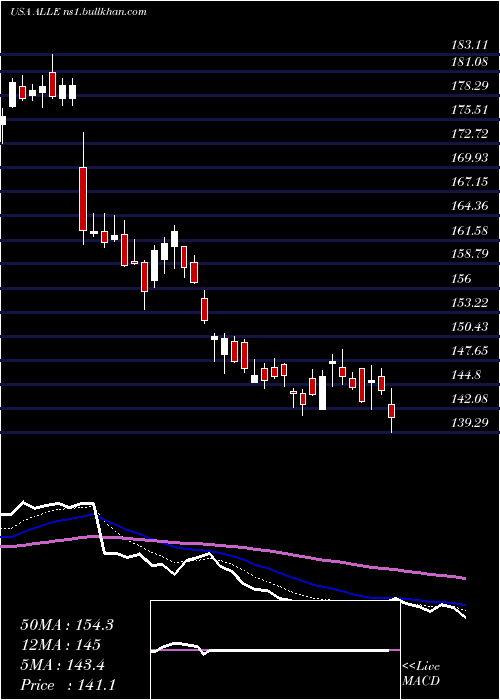
Task: Click the 12MA : 145 readout
Action: [x=60, y=645]
